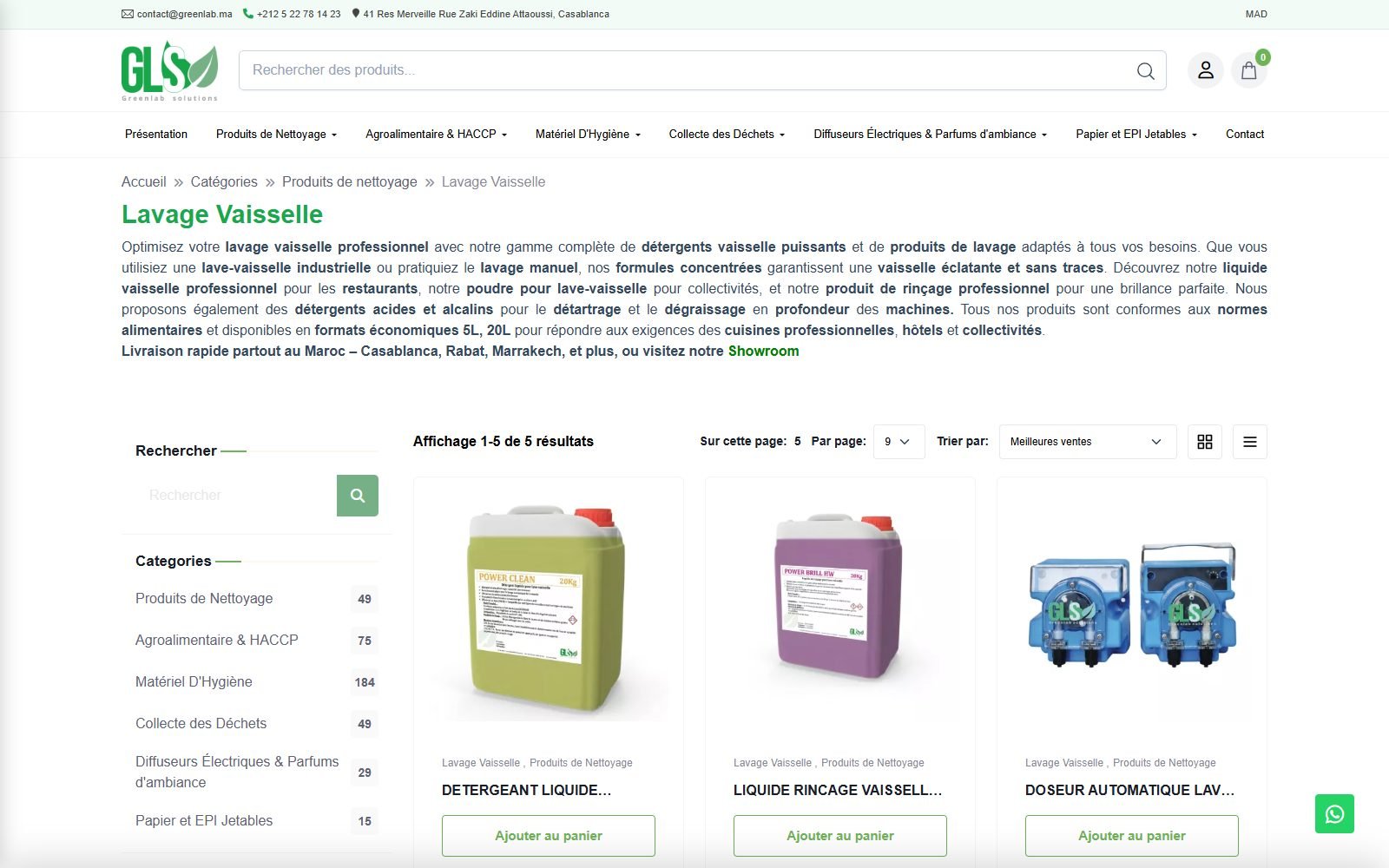Follow the green Showroom link
Screen dimensions: 1389x868
pyautogui.click(x=764, y=352)
